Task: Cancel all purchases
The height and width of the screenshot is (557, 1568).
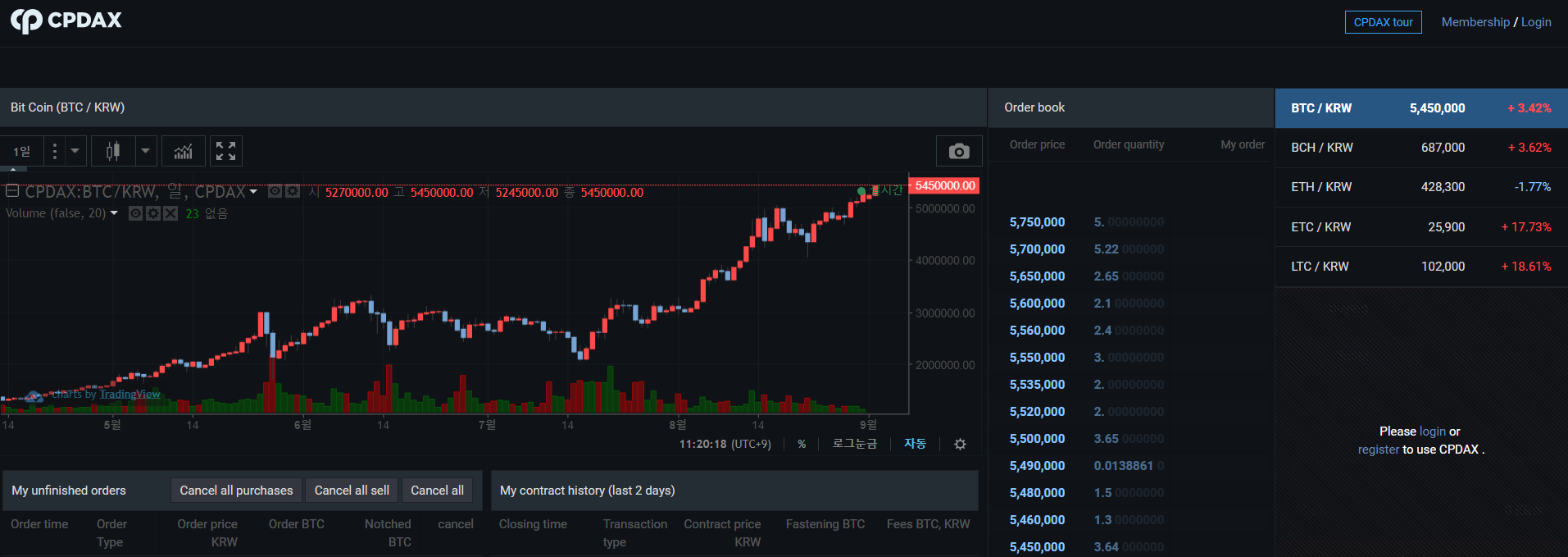Action: 236,491
